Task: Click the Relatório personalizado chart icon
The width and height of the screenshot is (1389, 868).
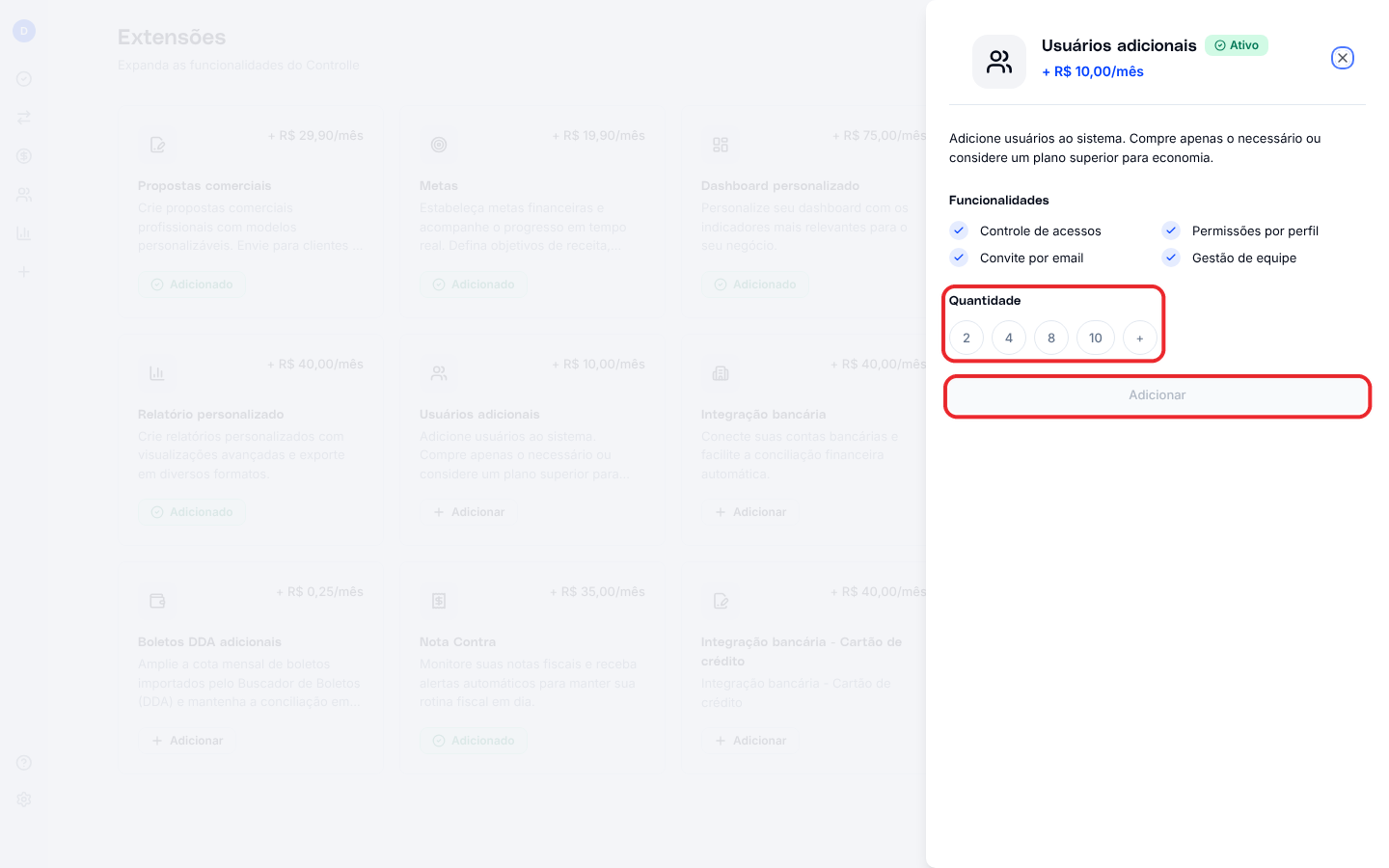Action: point(157,373)
